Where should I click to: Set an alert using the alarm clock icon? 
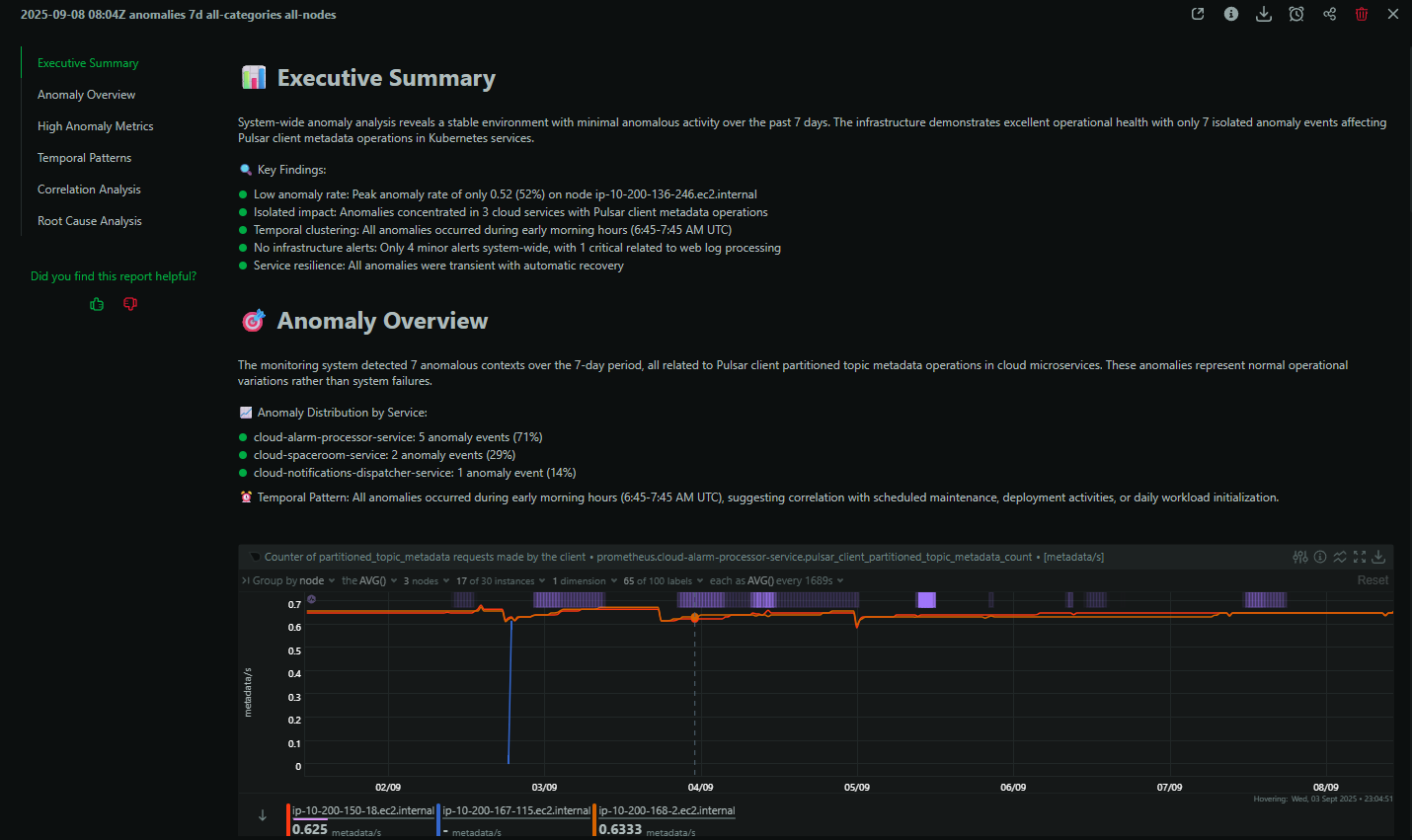1296,14
